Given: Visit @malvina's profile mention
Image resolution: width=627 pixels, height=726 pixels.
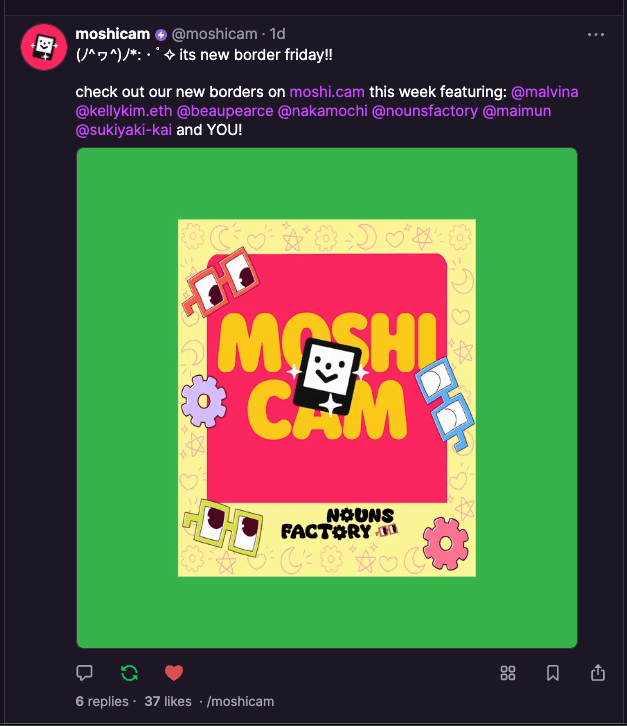Looking at the screenshot, I should pos(545,92).
